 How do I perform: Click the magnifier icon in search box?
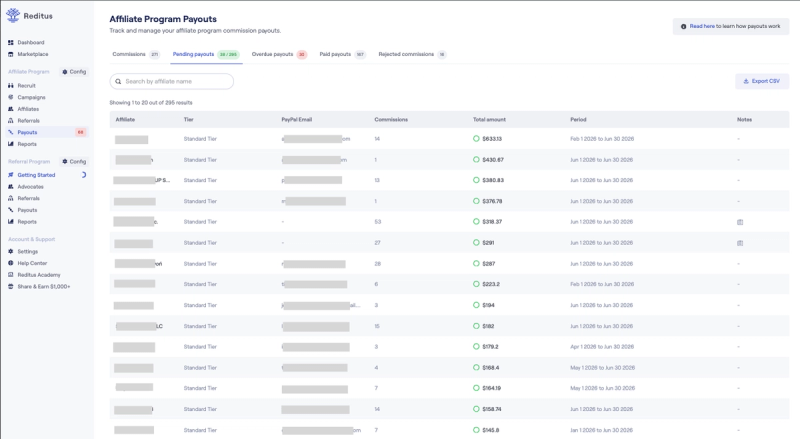tap(118, 81)
